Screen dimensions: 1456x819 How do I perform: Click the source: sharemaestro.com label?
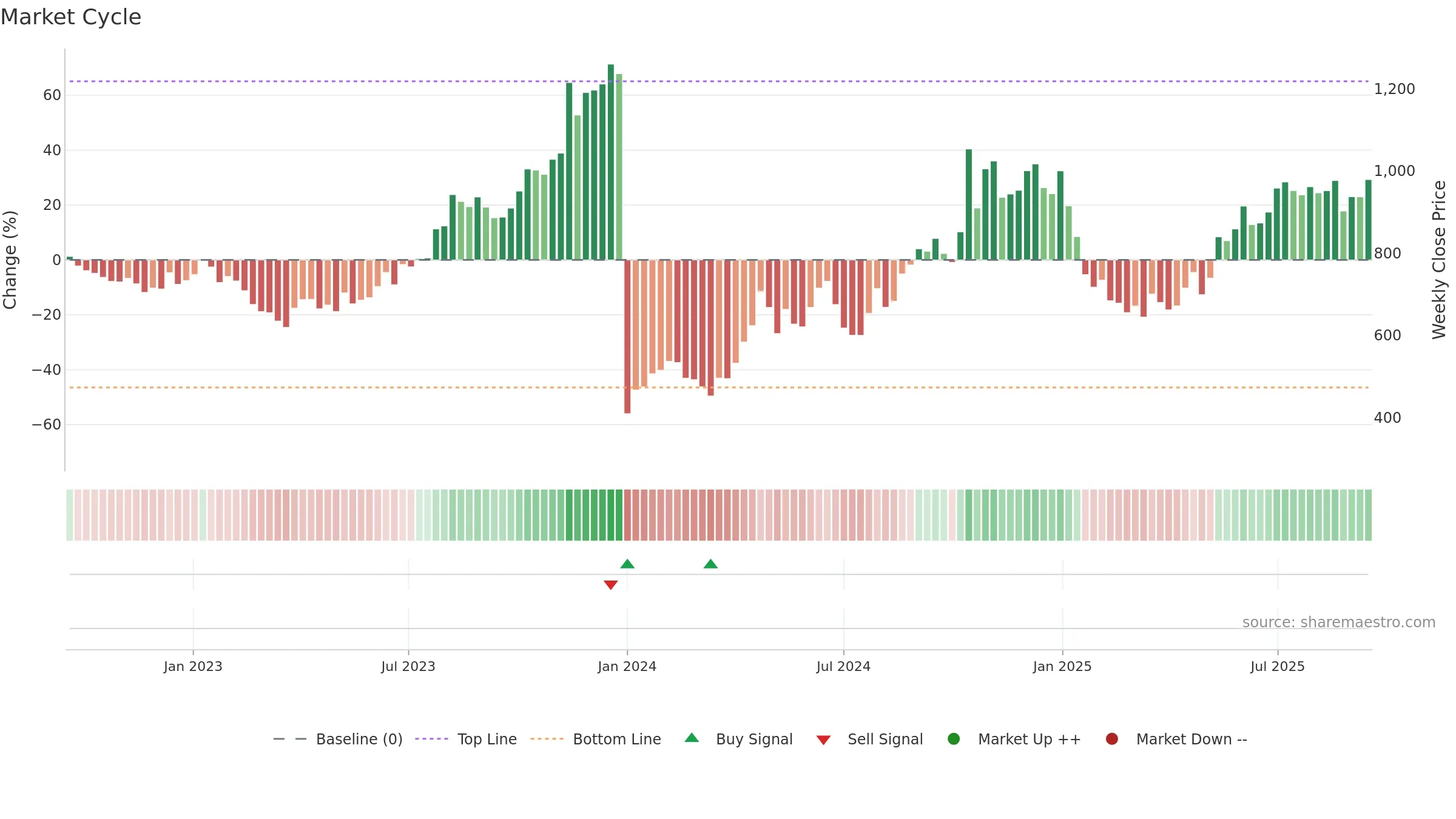coord(1339,622)
